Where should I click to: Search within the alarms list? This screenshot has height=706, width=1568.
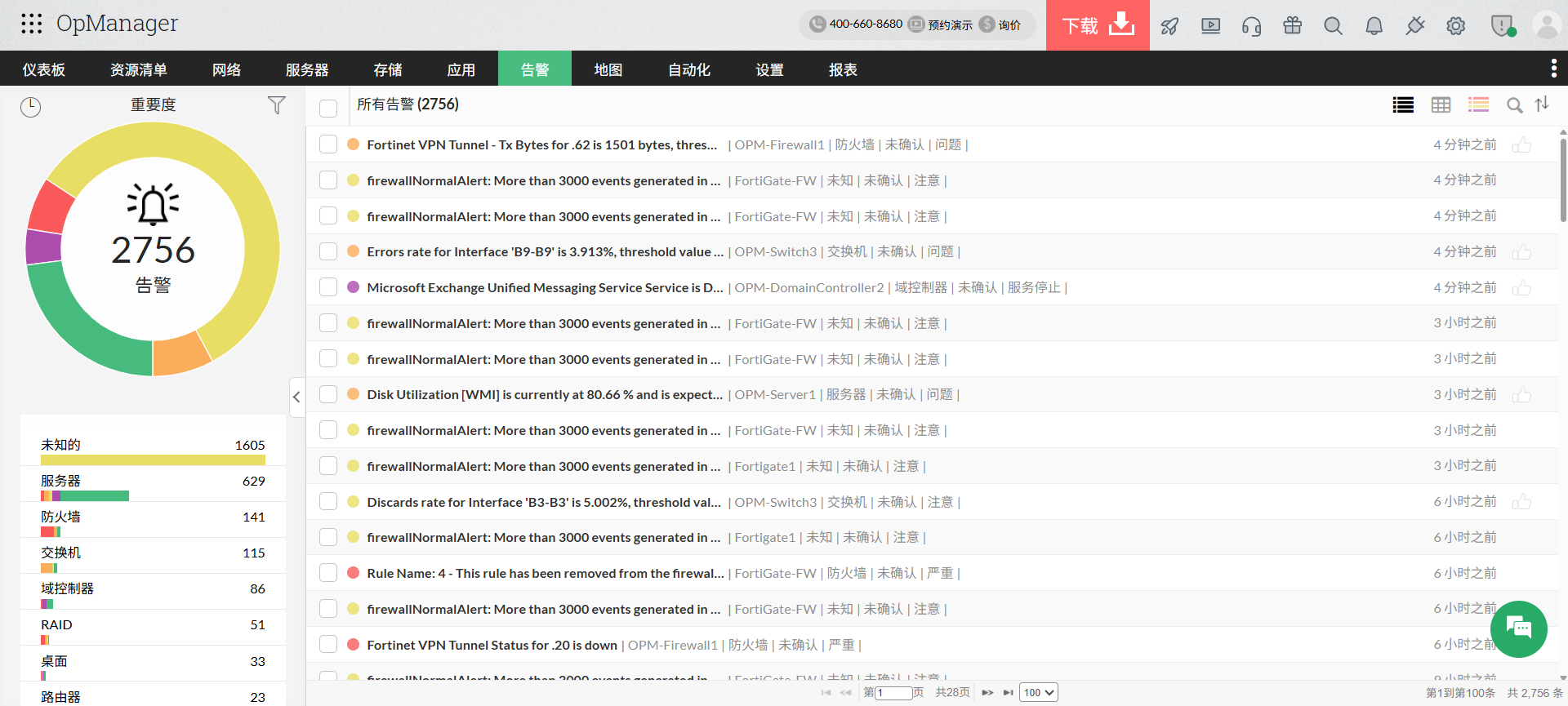[1514, 105]
